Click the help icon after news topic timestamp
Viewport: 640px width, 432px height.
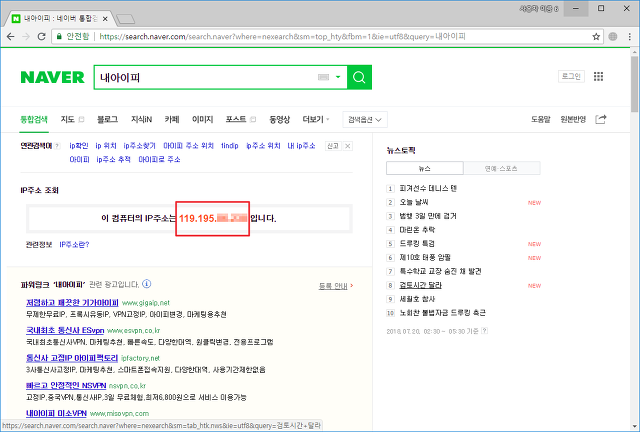[x=484, y=331]
